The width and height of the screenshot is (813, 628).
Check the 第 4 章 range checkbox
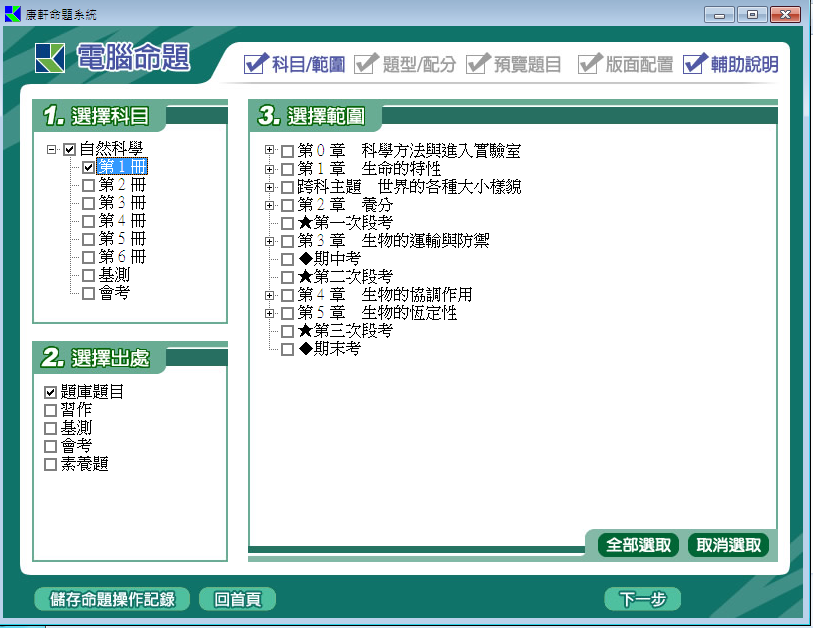pyautogui.click(x=287, y=296)
